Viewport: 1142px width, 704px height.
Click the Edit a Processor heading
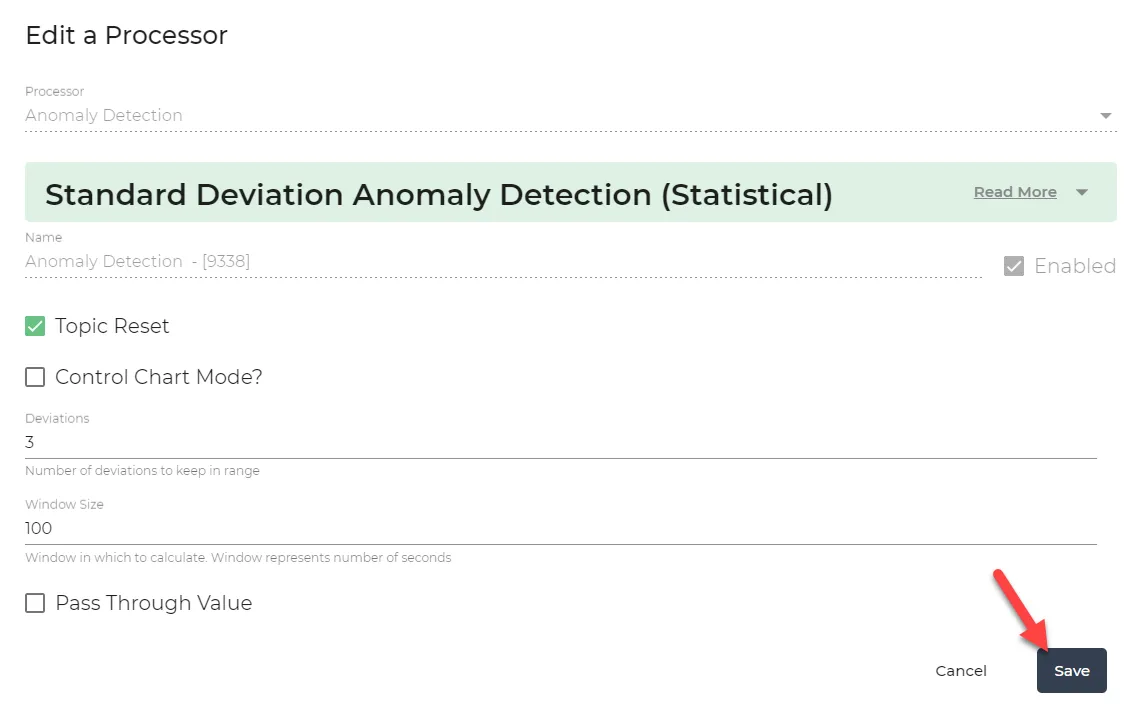pyautogui.click(x=127, y=35)
